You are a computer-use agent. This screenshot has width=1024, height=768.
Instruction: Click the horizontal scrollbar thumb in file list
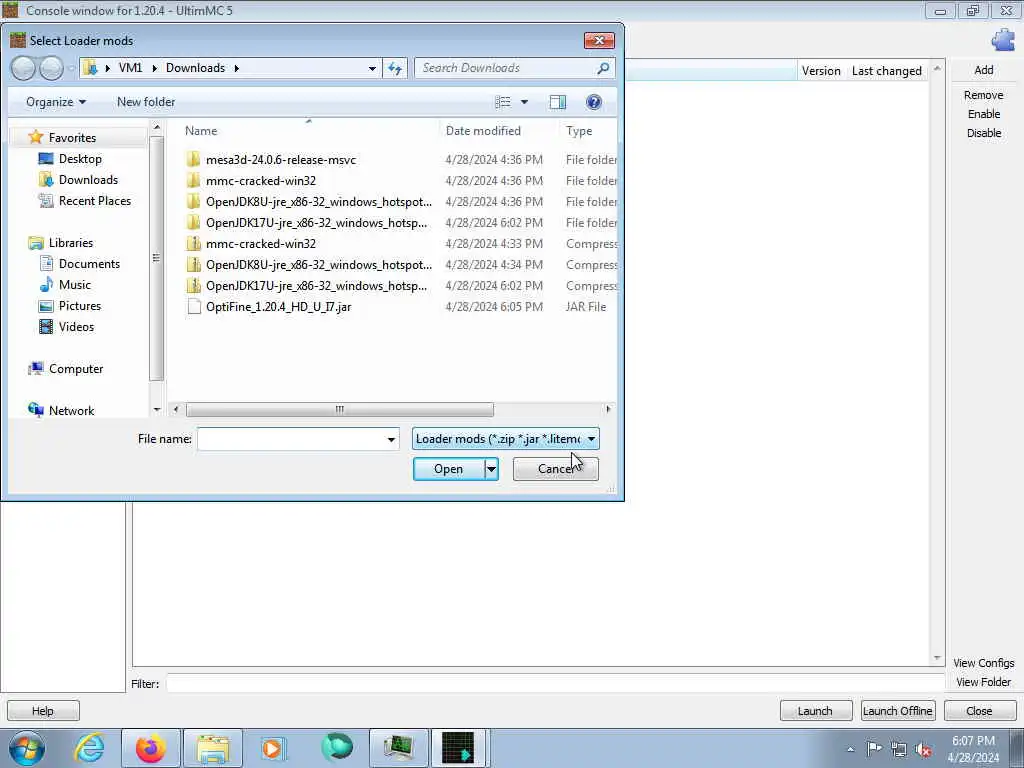(x=340, y=409)
